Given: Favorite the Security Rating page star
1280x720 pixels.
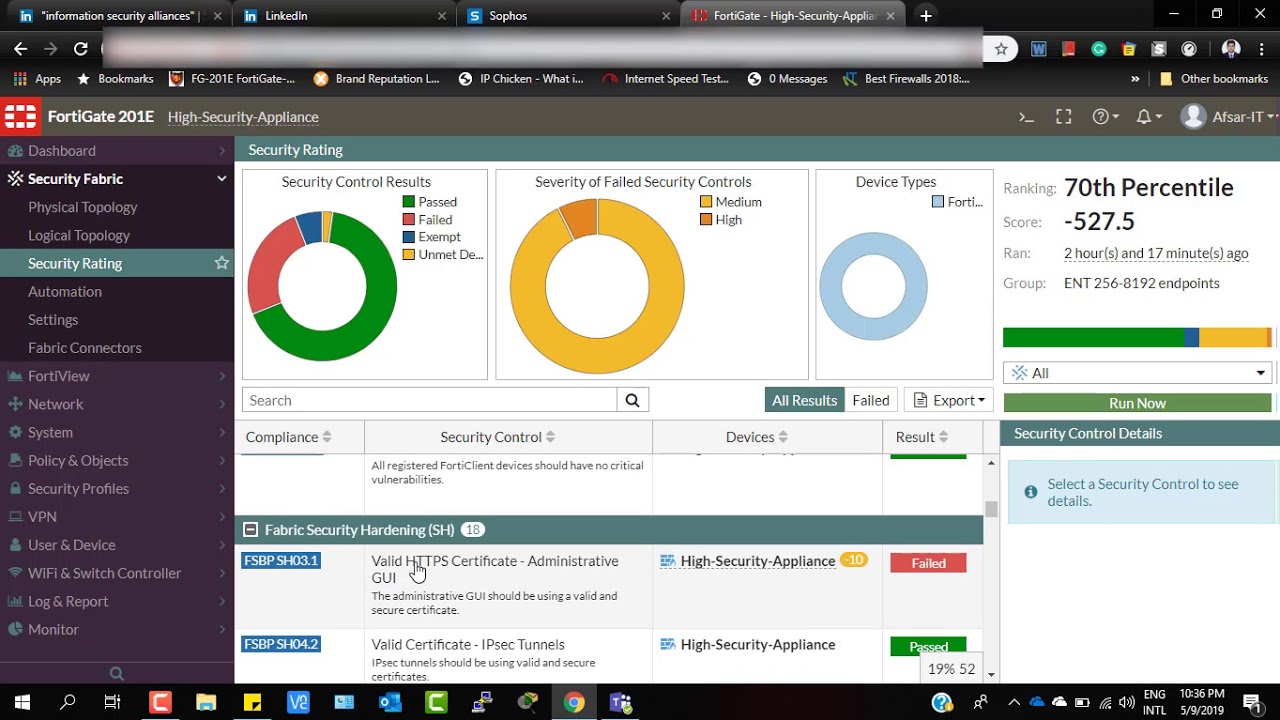Looking at the screenshot, I should point(222,263).
